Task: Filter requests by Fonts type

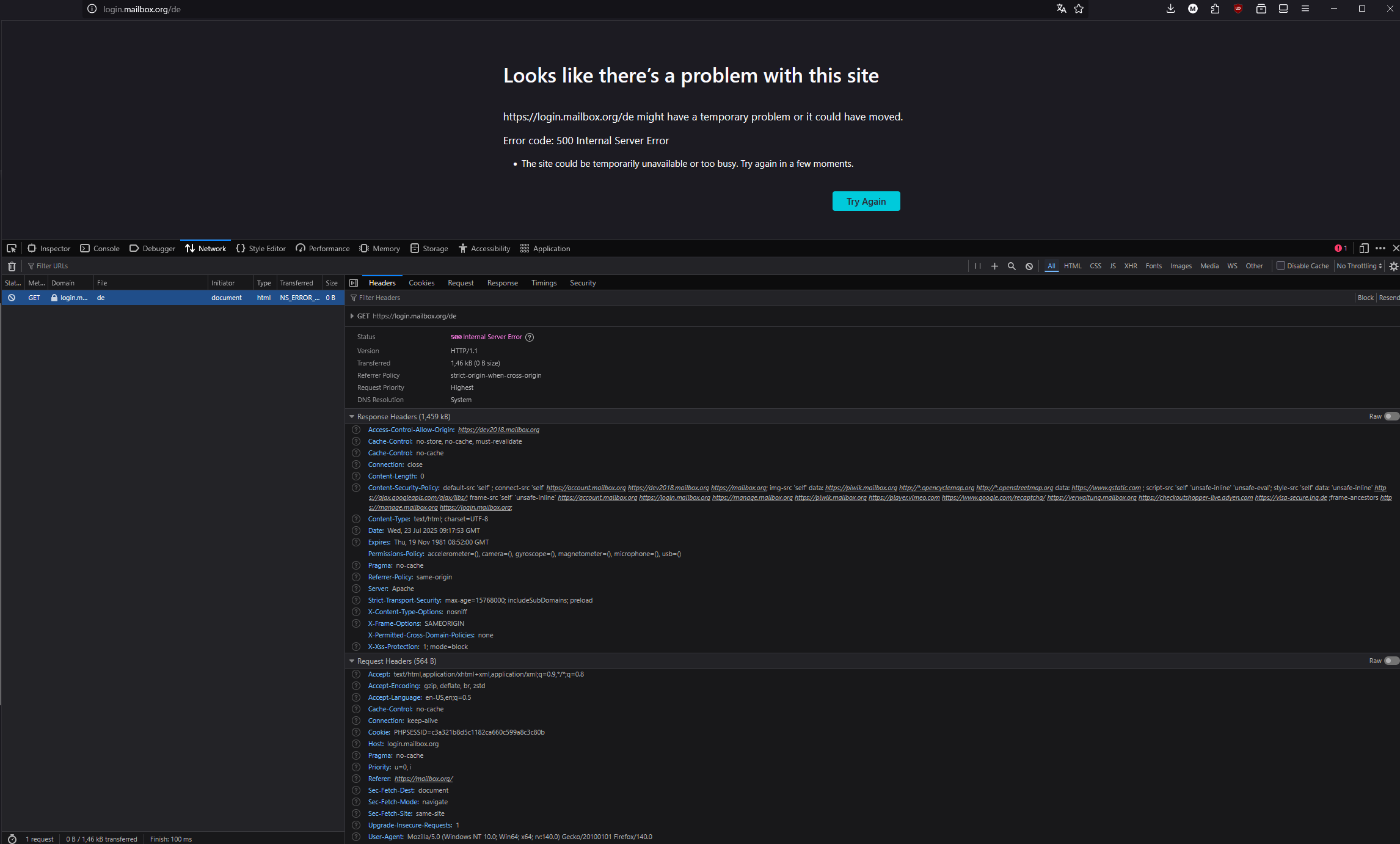Action: 1153,266
